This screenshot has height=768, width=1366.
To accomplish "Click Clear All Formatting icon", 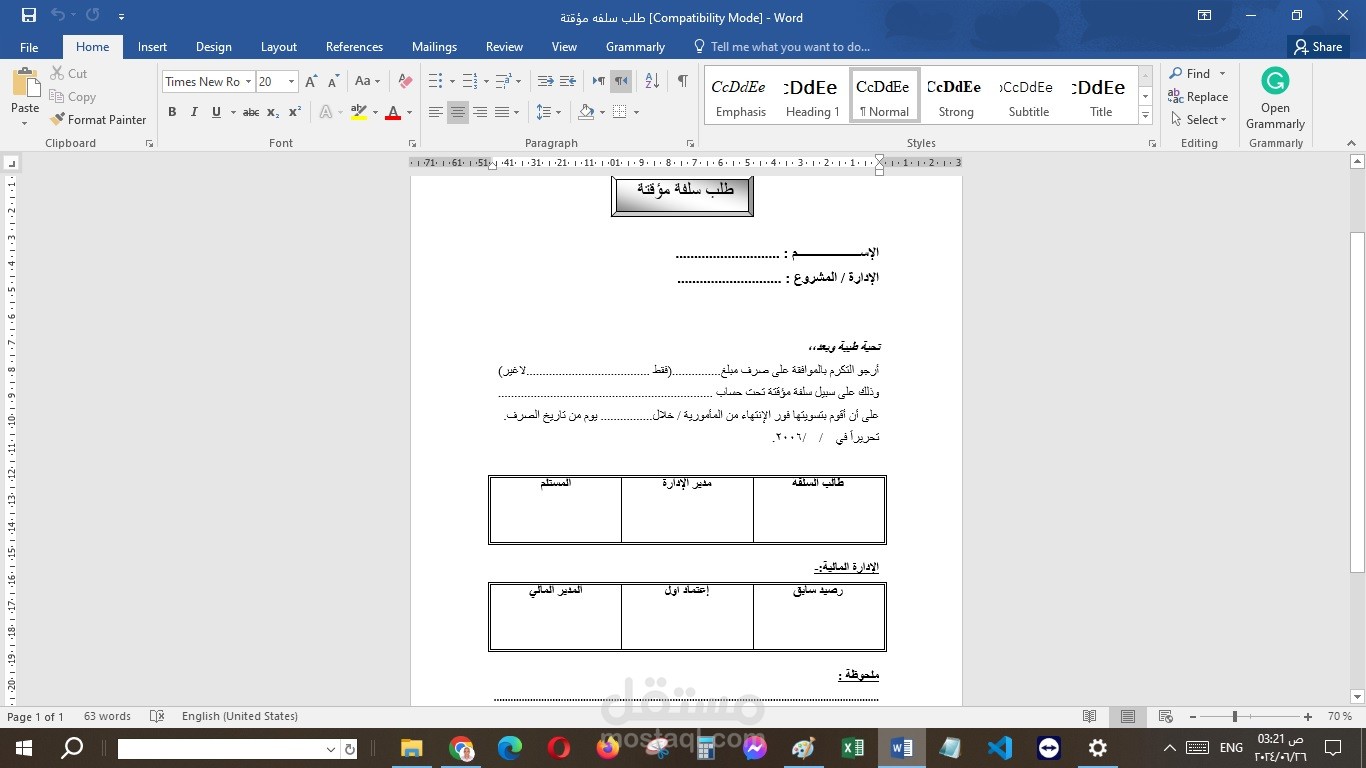I will tap(405, 82).
